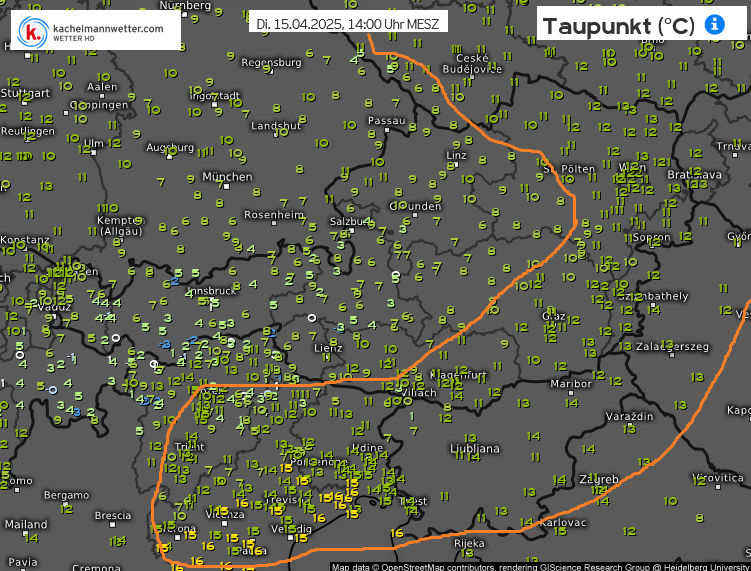Select the Udine city label

[x=367, y=448]
